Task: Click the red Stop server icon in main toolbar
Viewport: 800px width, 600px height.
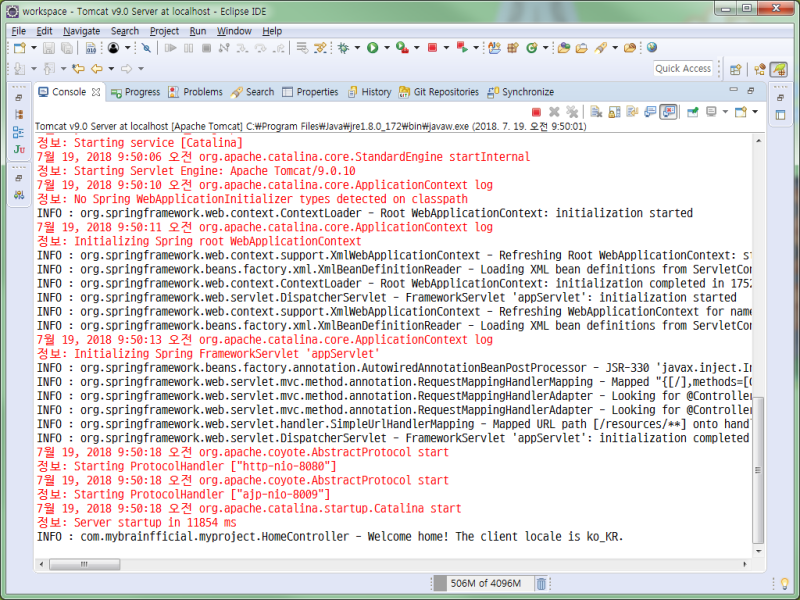Action: 432,48
